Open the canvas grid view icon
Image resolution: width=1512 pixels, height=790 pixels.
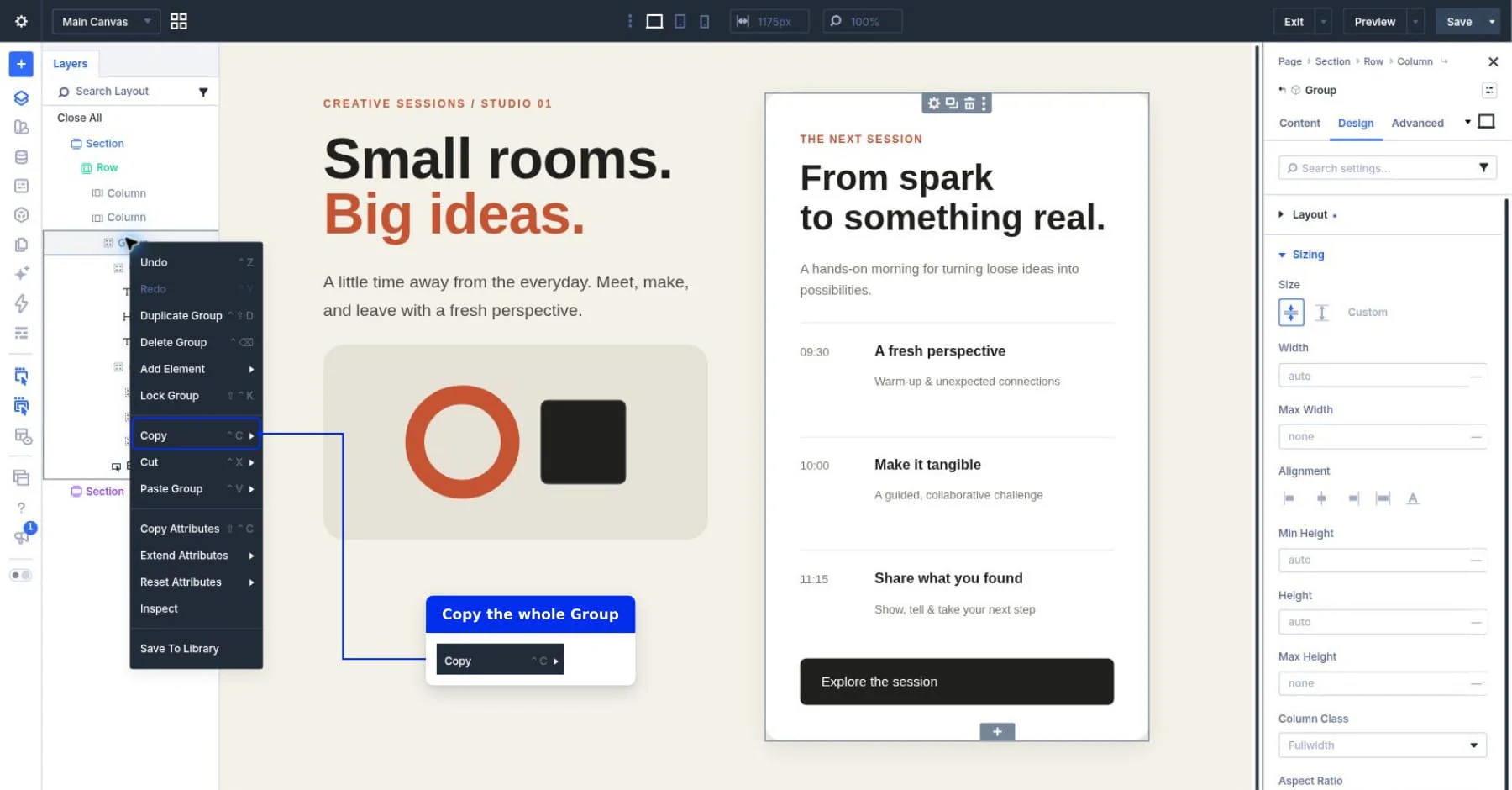click(178, 21)
